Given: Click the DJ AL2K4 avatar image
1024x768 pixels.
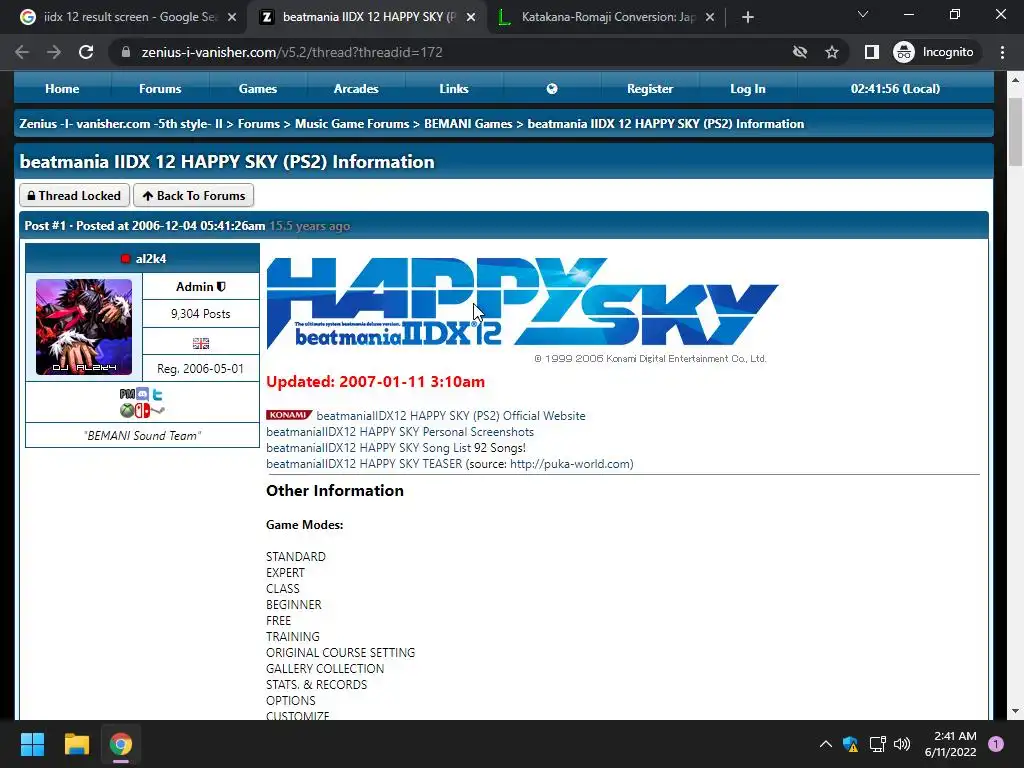Looking at the screenshot, I should [x=84, y=327].
